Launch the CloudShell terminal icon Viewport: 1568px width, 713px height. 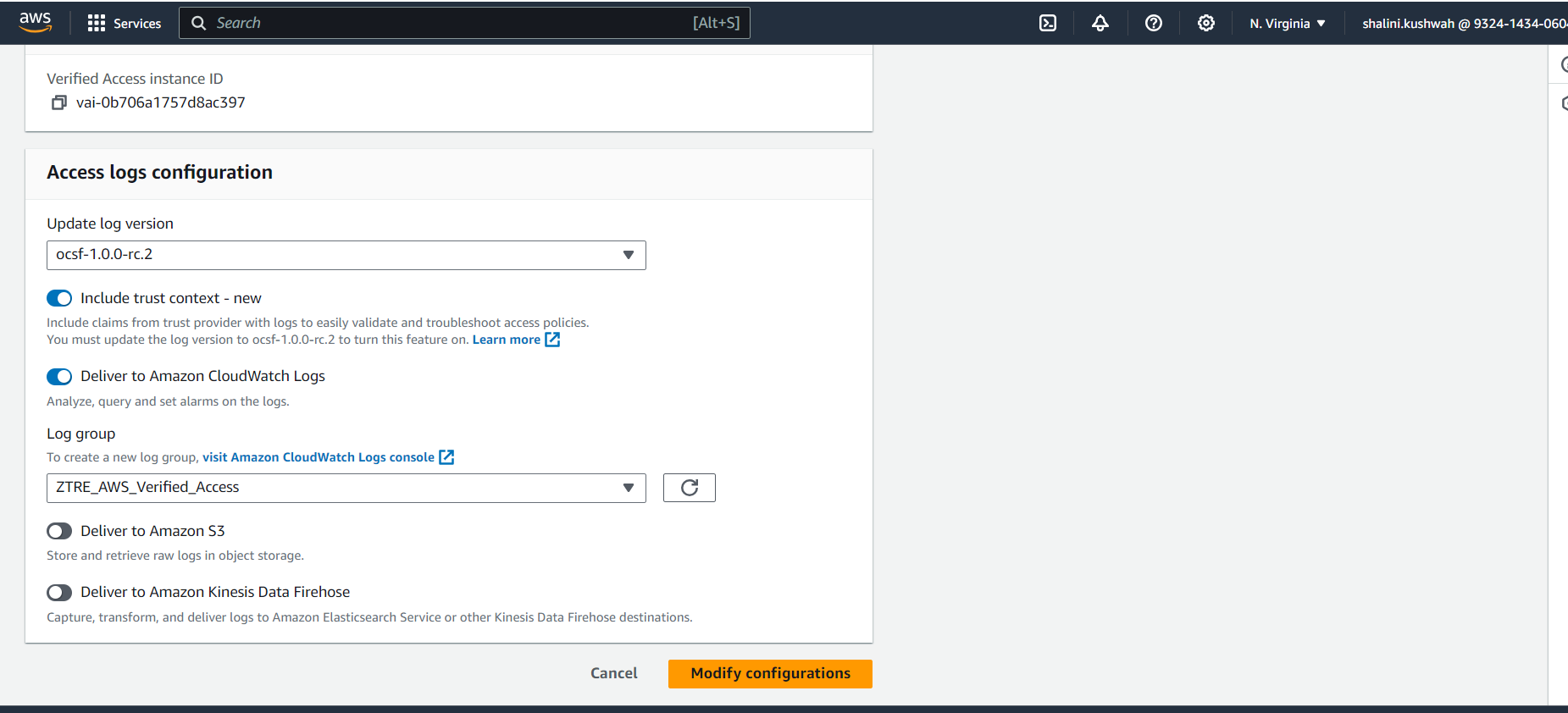[x=1048, y=24]
